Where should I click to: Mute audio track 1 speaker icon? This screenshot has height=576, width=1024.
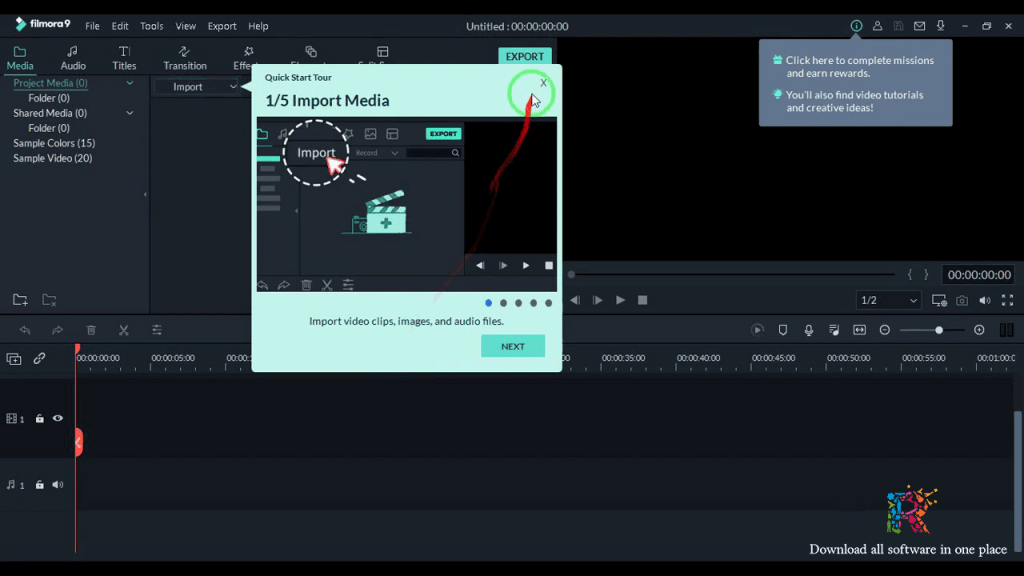[58, 485]
